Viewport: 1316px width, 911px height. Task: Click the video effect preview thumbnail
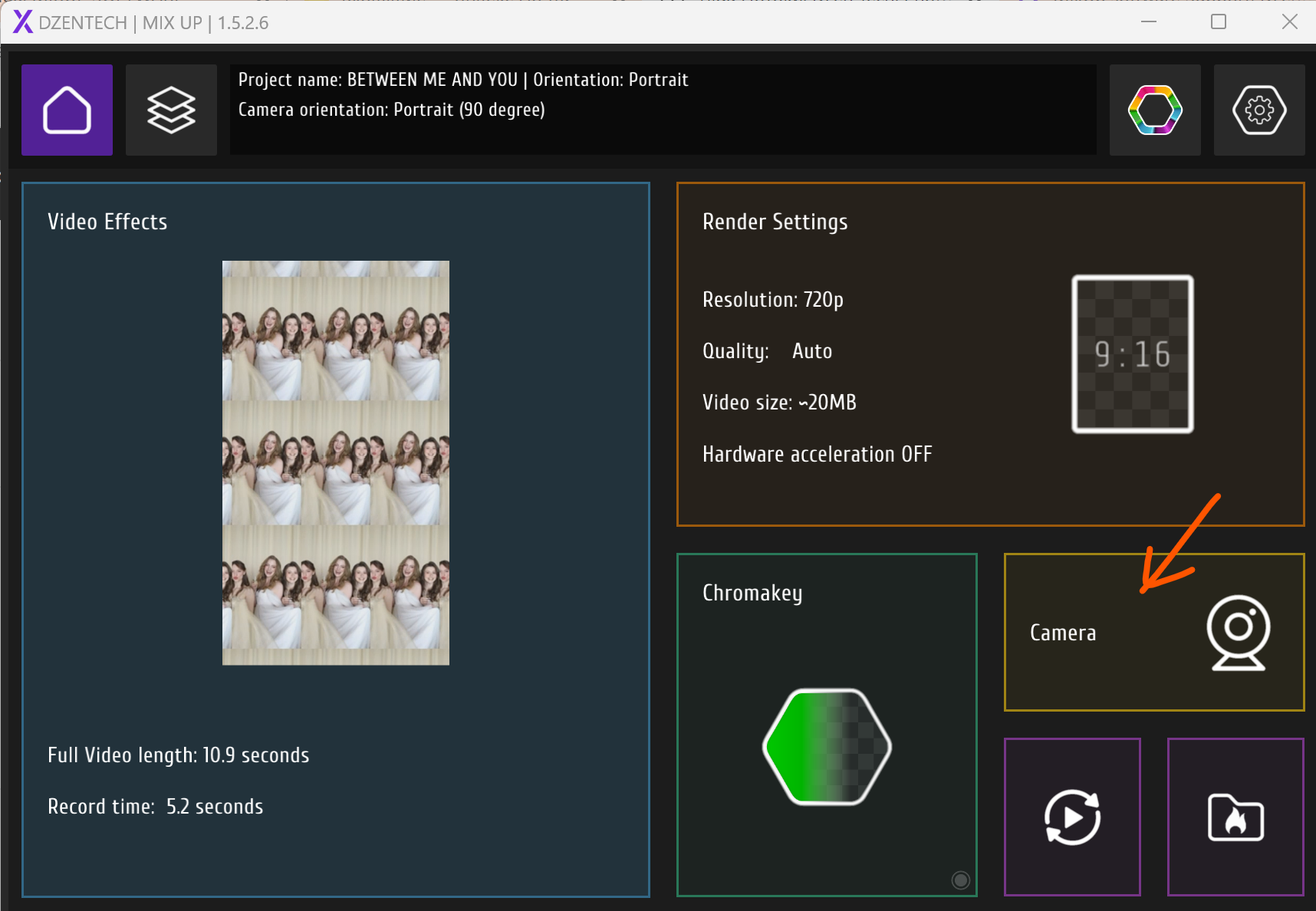pos(336,462)
